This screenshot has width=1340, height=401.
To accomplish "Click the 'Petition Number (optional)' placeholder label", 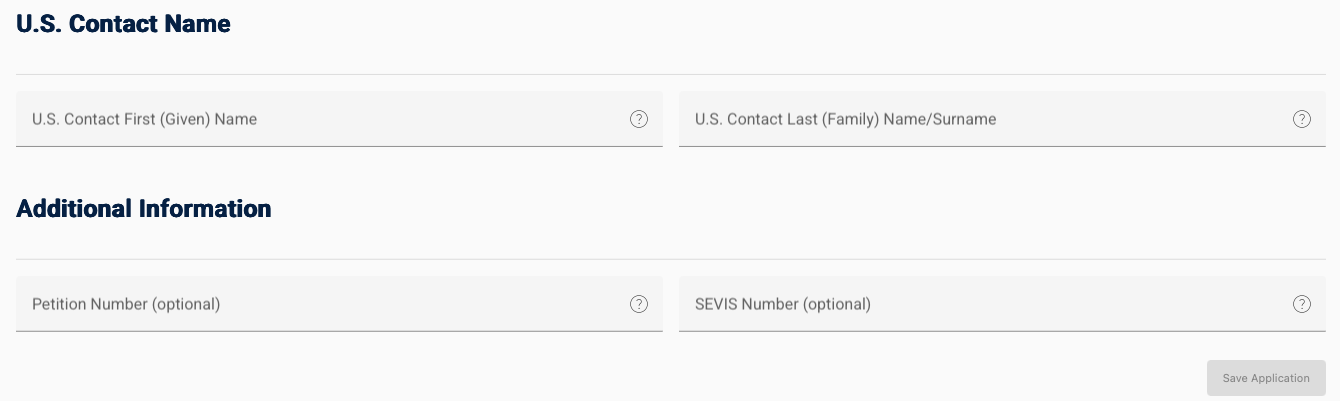I will click(x=126, y=304).
